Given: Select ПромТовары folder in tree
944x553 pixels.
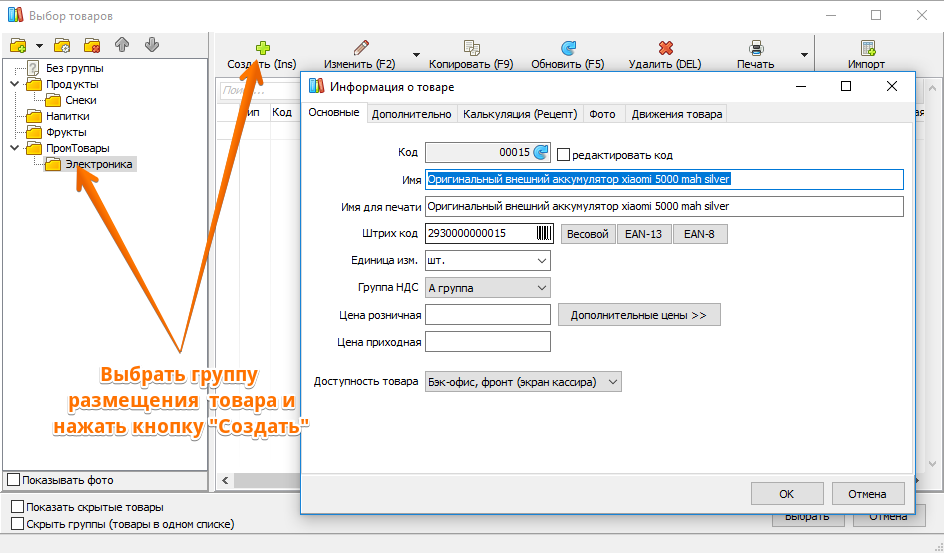Looking at the screenshot, I should 78,148.
